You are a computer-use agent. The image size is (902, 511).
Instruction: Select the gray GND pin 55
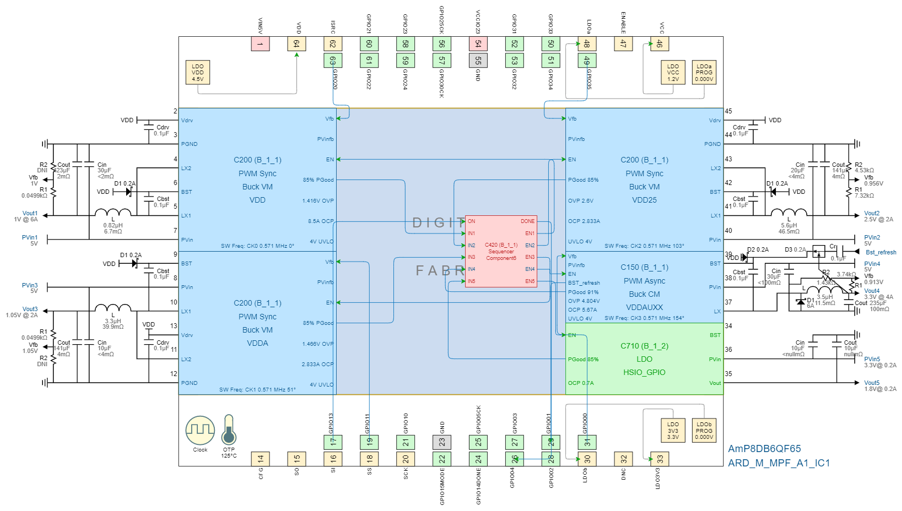coord(478,60)
